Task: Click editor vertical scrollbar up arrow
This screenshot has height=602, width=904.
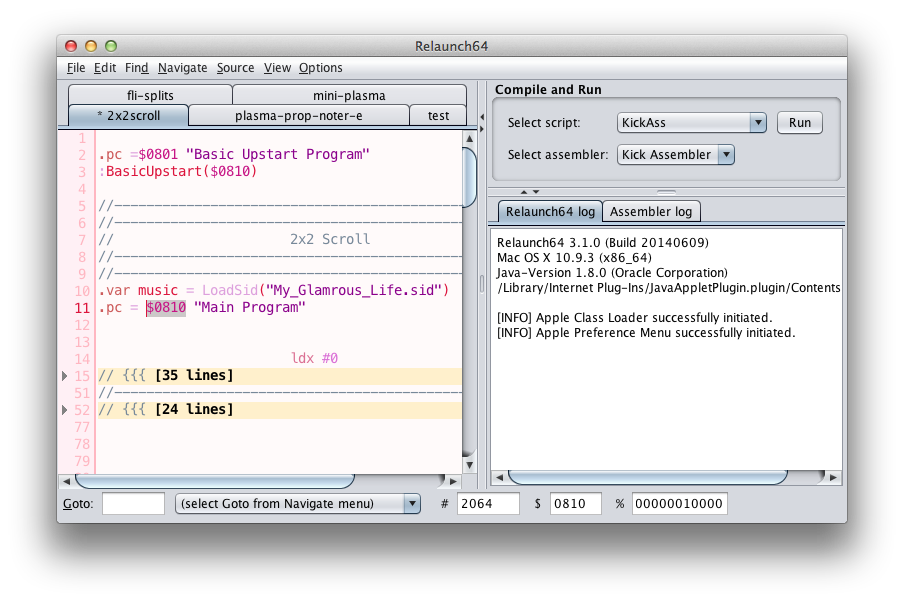Action: (x=469, y=138)
